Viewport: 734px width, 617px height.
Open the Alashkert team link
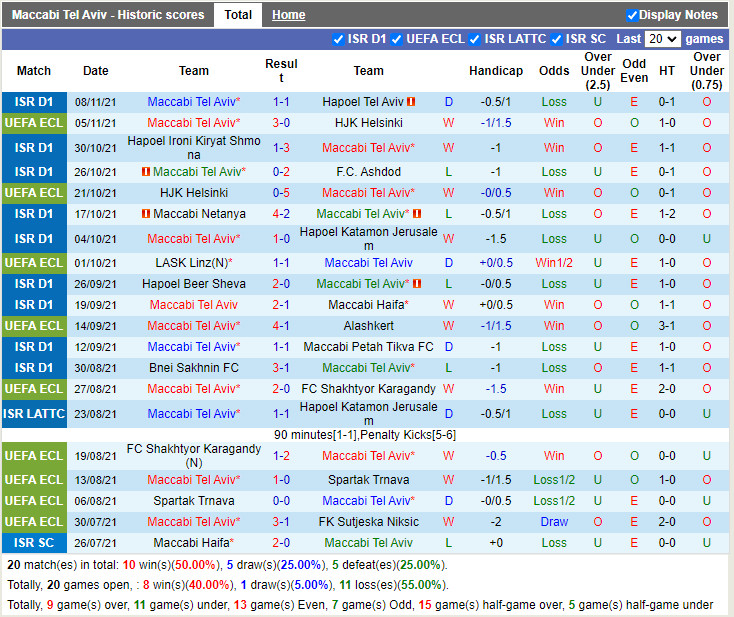[368, 326]
